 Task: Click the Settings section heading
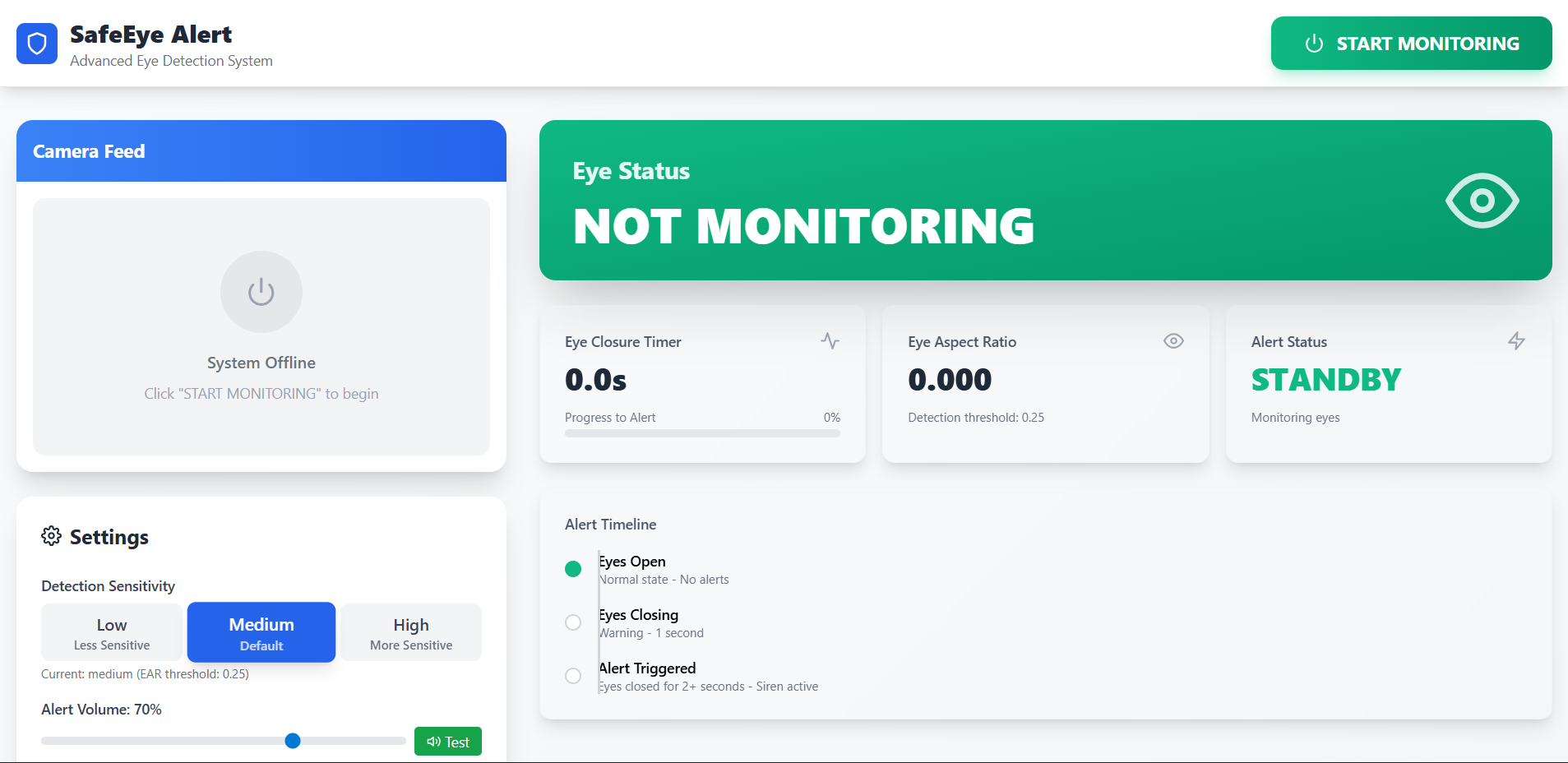point(109,536)
